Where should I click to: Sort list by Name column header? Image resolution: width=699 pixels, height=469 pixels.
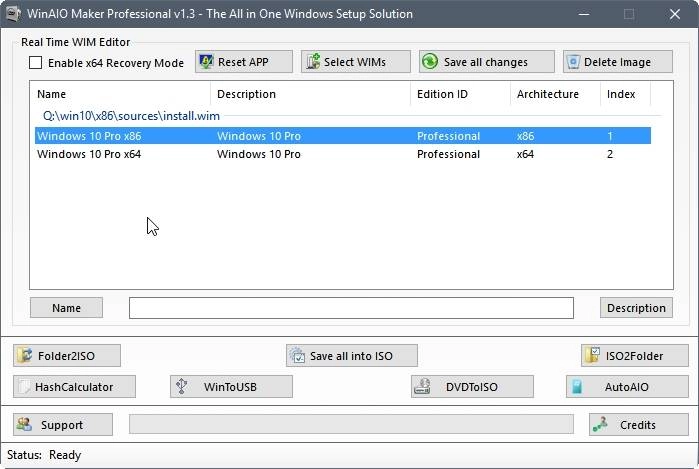[120, 94]
